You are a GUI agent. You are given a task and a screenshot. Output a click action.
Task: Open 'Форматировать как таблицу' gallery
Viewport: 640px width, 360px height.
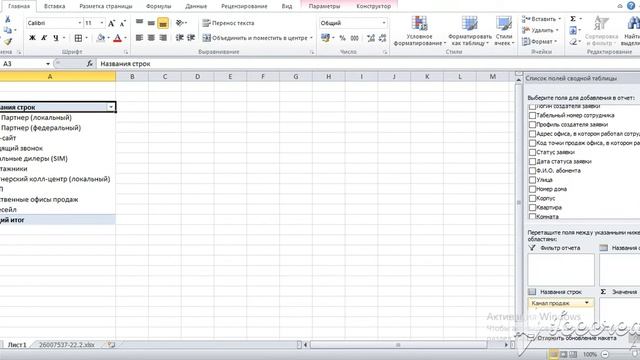pyautogui.click(x=470, y=31)
